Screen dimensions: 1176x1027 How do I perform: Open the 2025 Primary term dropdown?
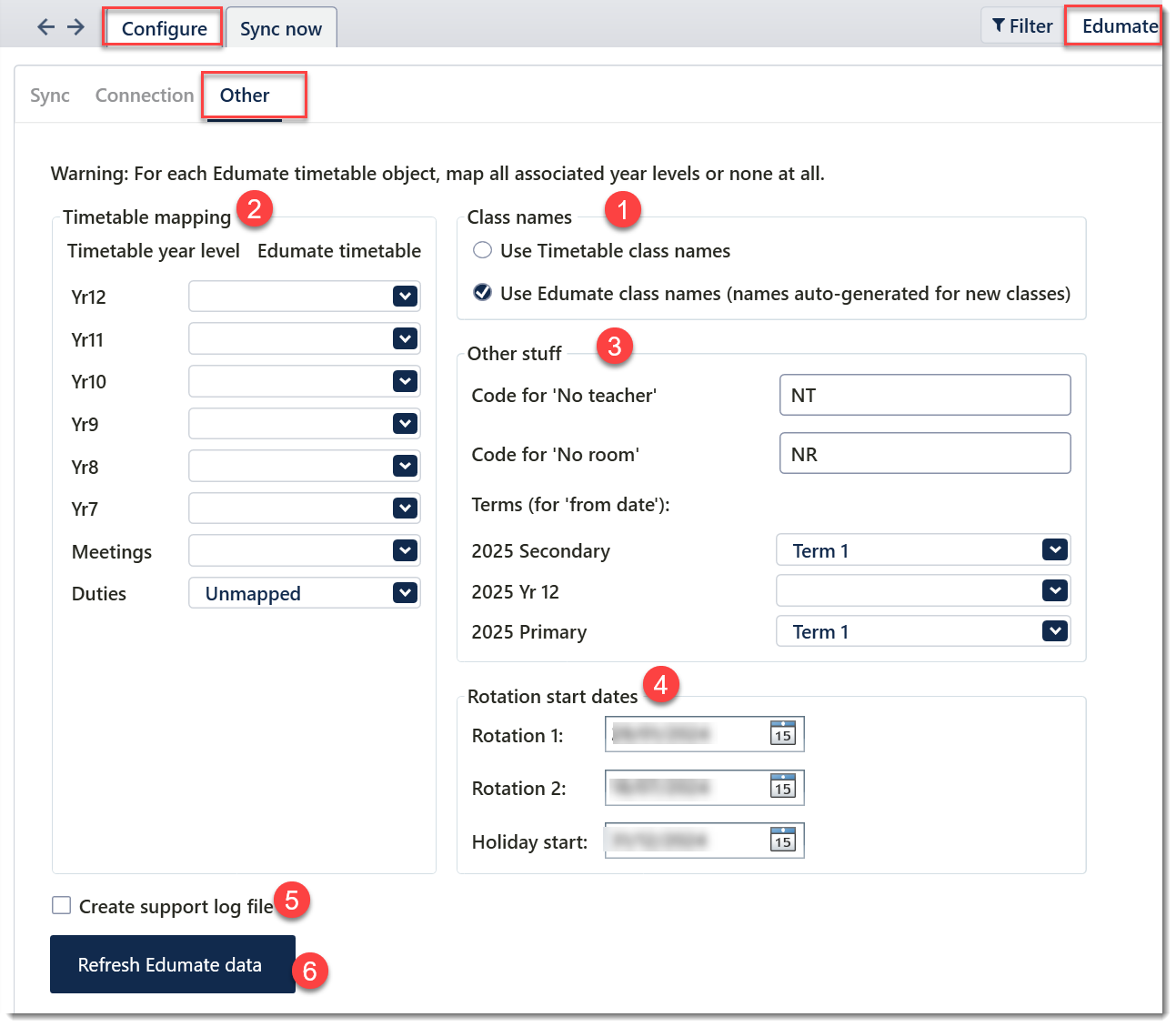tap(923, 631)
